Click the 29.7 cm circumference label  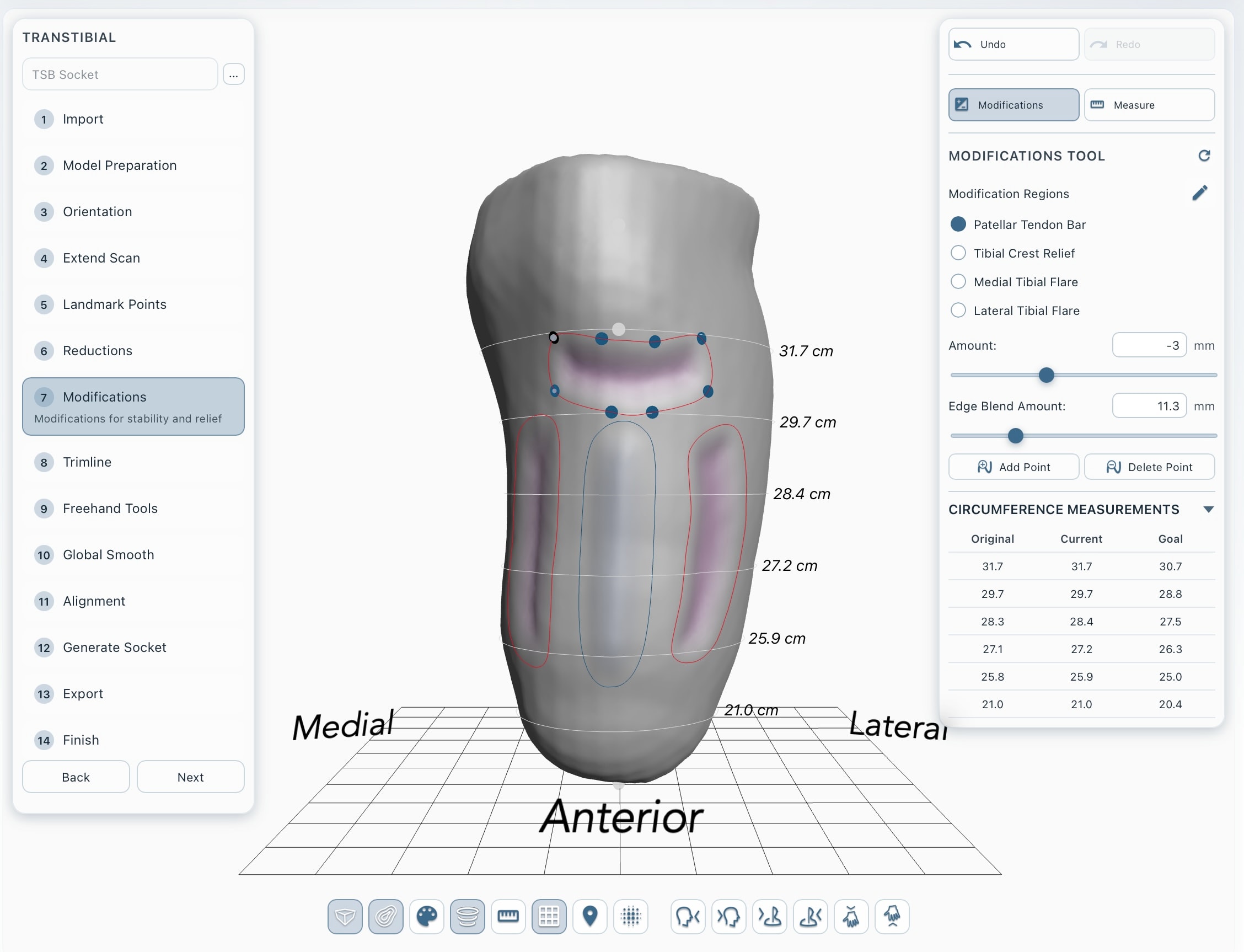coord(807,422)
